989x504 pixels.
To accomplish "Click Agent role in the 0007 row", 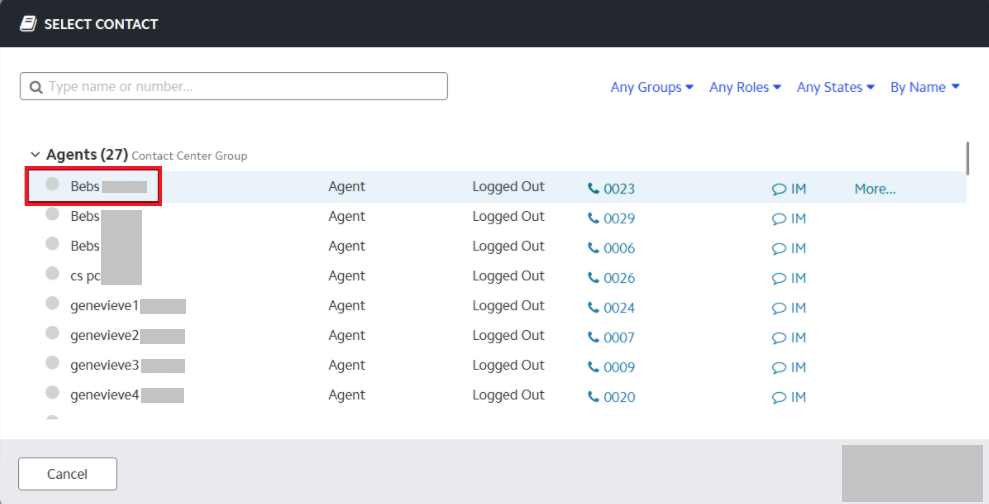I will (x=346, y=335).
